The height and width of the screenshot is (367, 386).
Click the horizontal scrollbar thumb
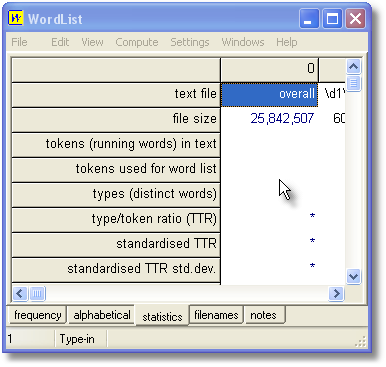(x=37, y=294)
